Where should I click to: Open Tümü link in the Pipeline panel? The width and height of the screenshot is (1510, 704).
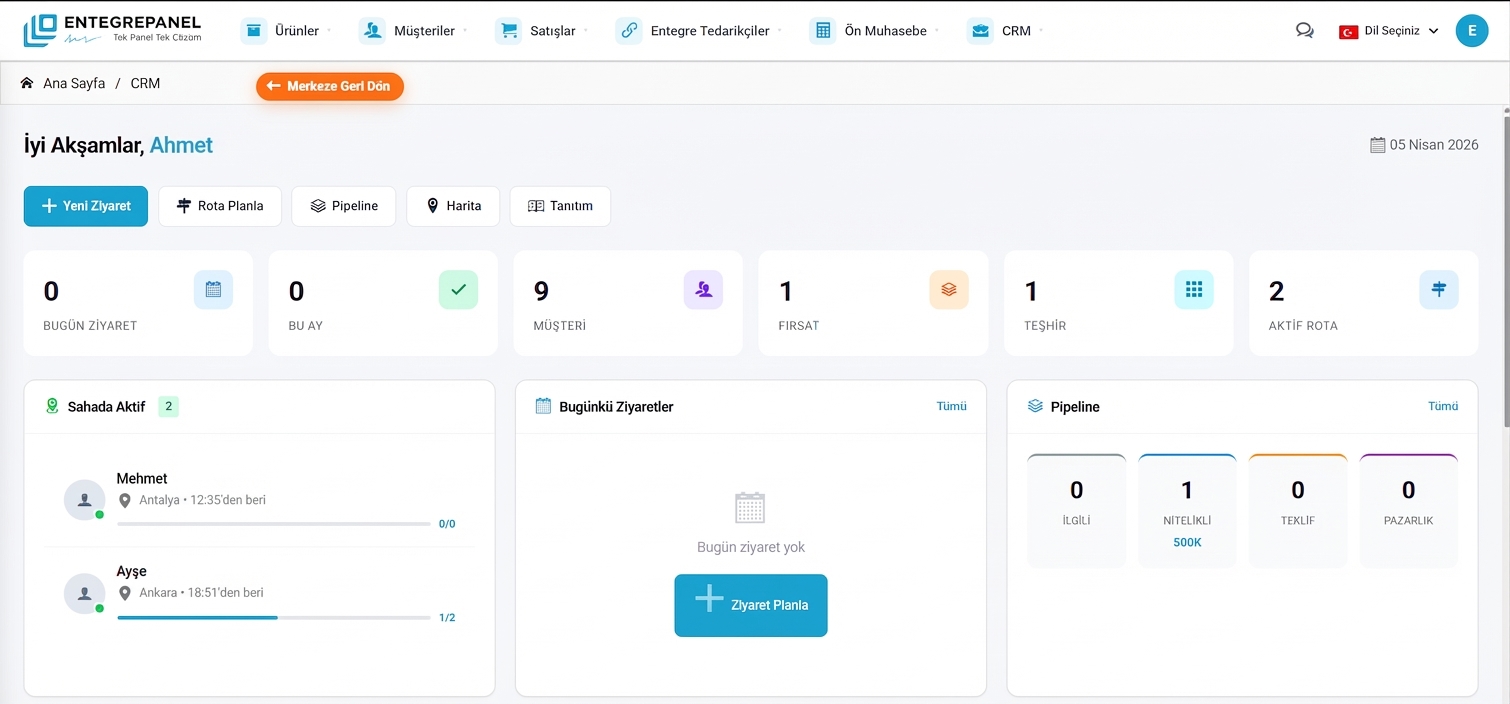(x=1443, y=406)
